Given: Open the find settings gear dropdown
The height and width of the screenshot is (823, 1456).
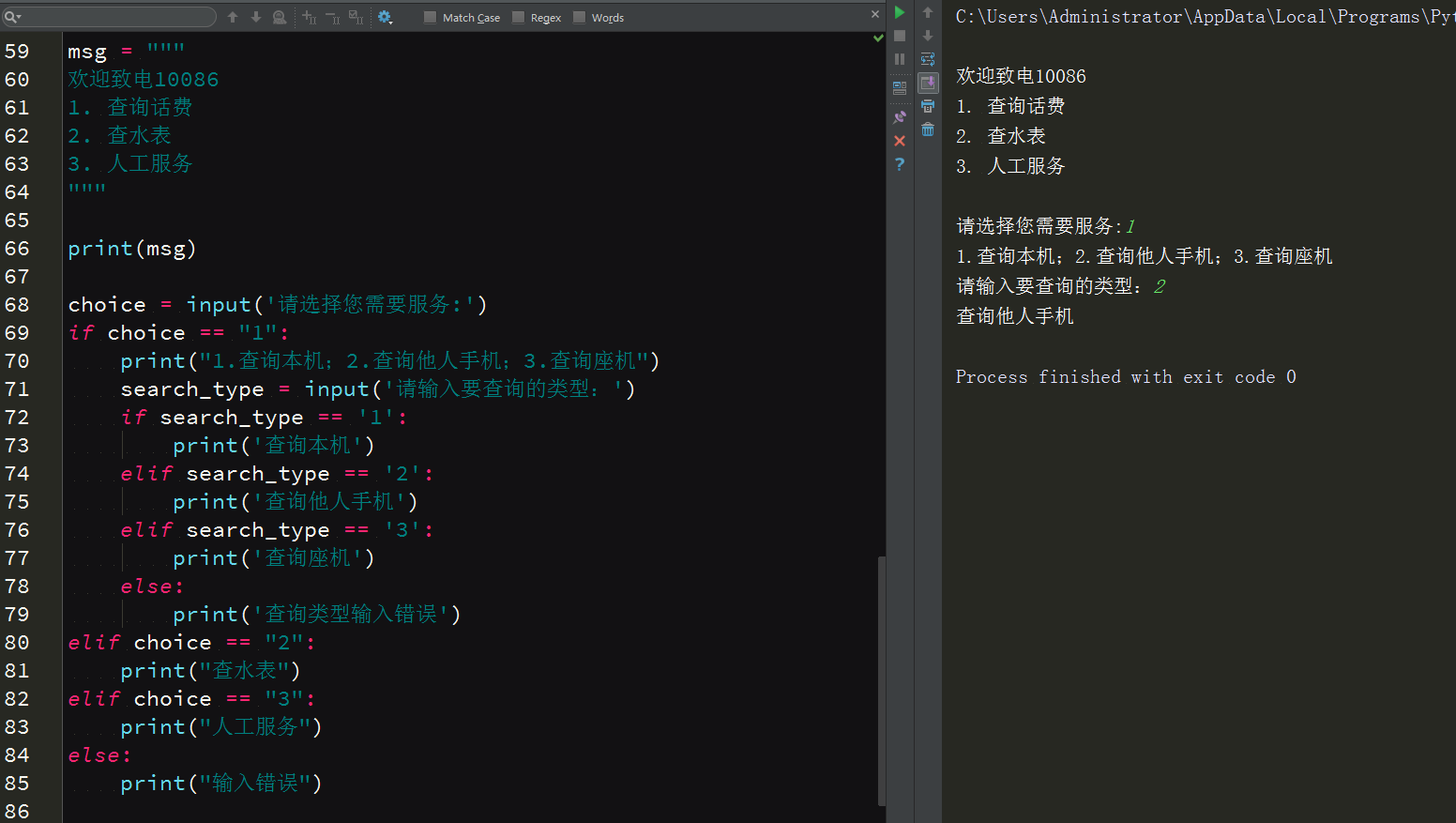Looking at the screenshot, I should click(x=385, y=17).
